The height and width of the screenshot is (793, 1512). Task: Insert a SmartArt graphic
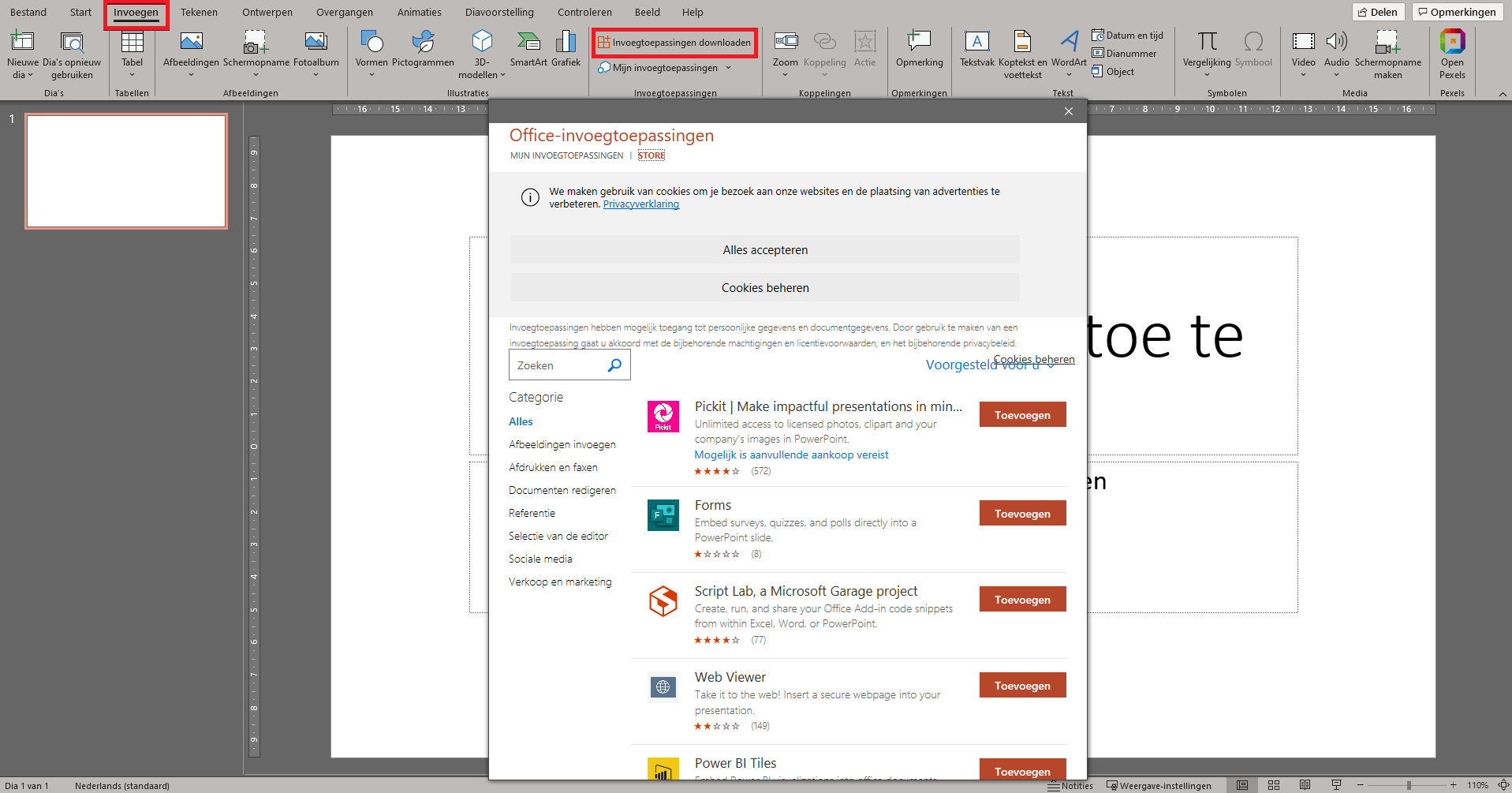[528, 49]
